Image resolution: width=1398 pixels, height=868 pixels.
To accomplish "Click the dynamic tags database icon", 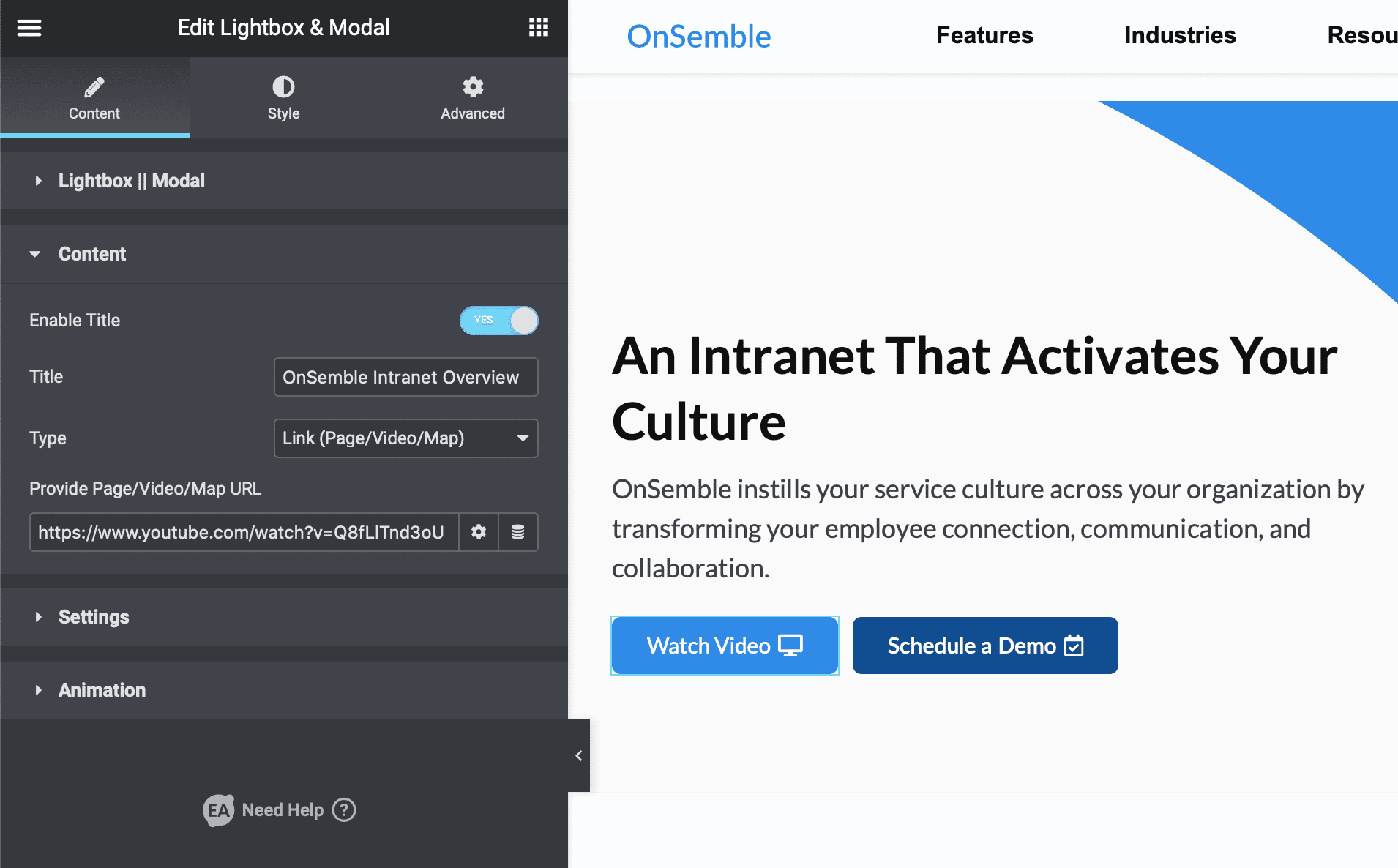I will point(518,532).
